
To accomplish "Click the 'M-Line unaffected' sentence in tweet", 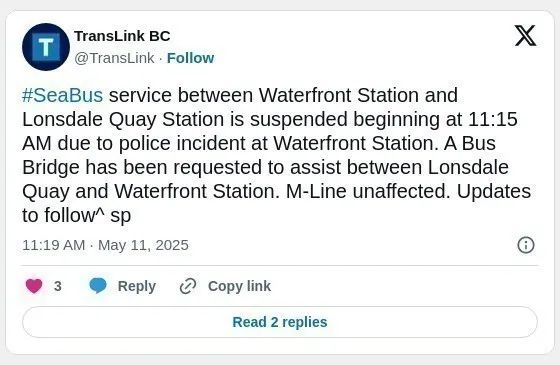I will coord(368,191).
